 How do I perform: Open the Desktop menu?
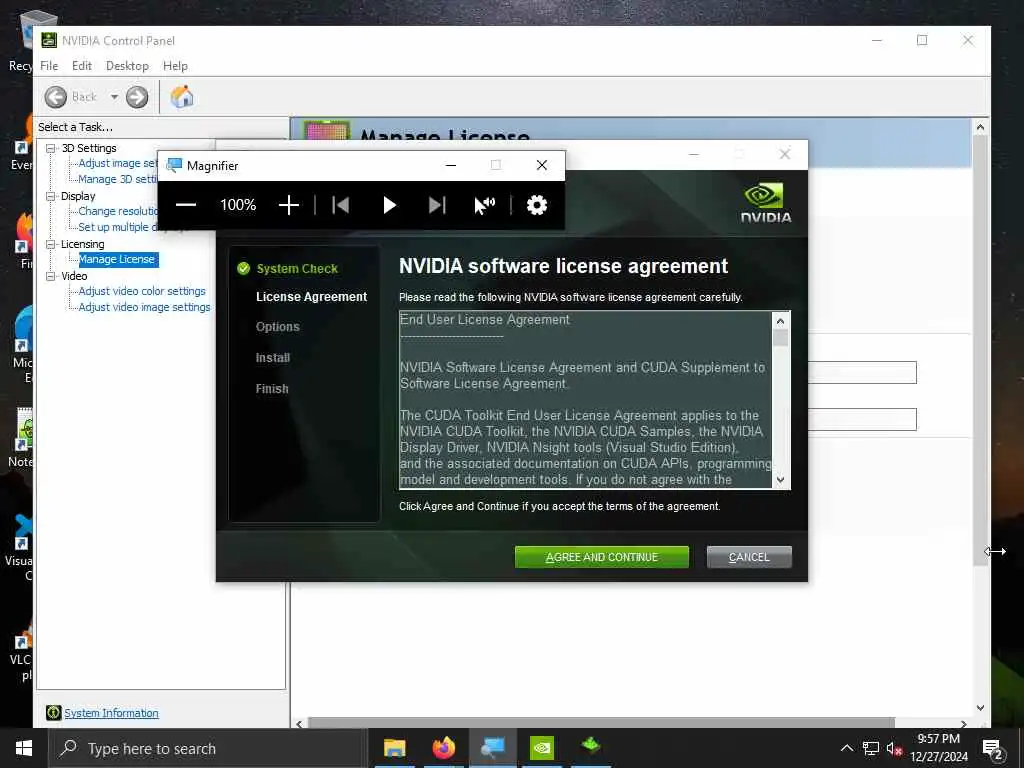[127, 66]
